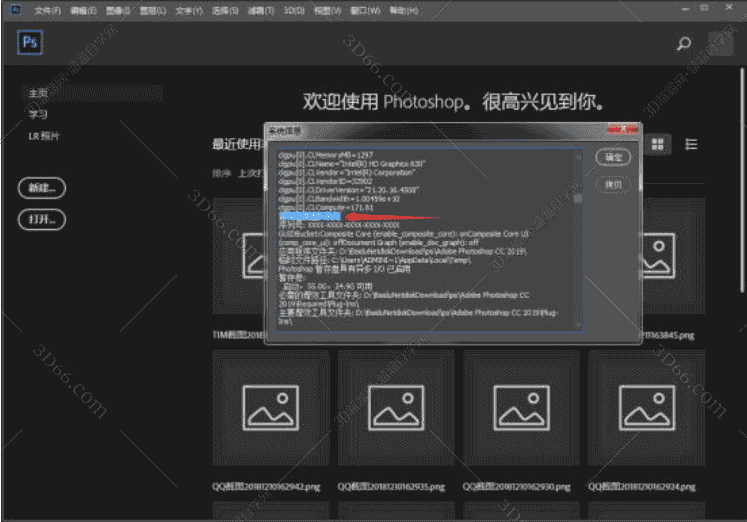Open the search magnifier icon
The width and height of the screenshot is (747, 522).
684,44
